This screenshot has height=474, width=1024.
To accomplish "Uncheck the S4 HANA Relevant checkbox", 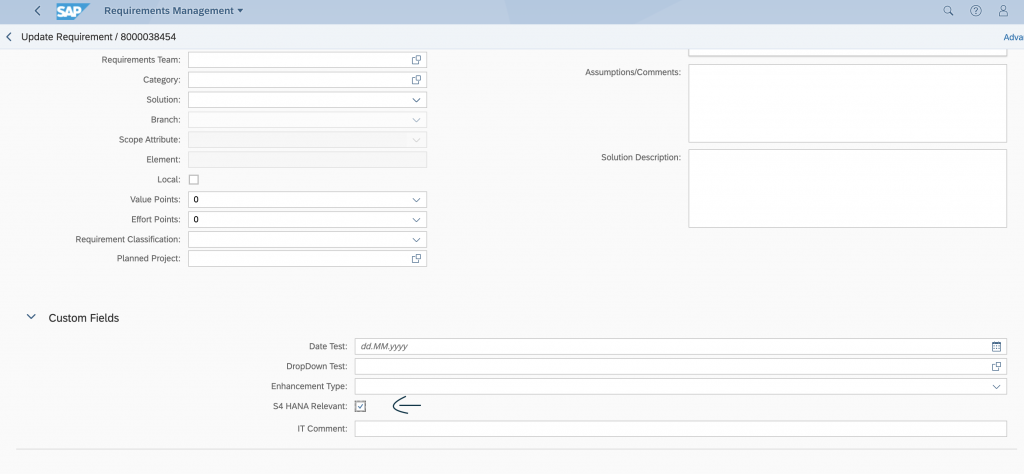I will coord(360,407).
